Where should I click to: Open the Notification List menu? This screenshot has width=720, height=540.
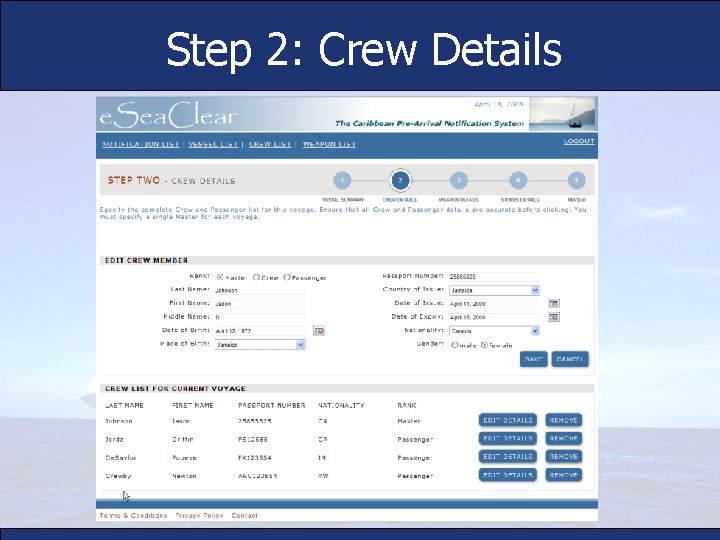tap(141, 144)
